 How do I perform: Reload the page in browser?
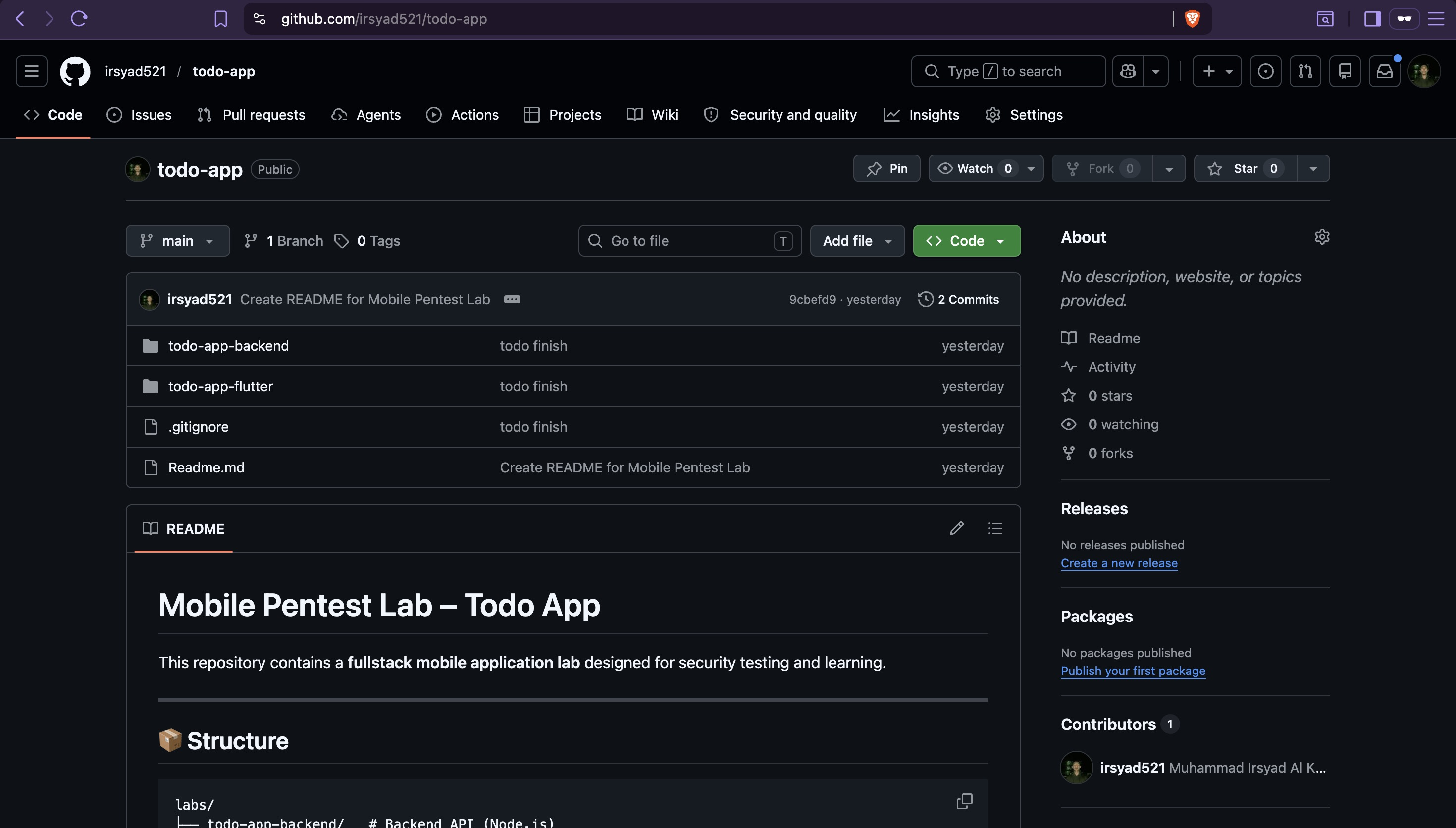tap(79, 19)
